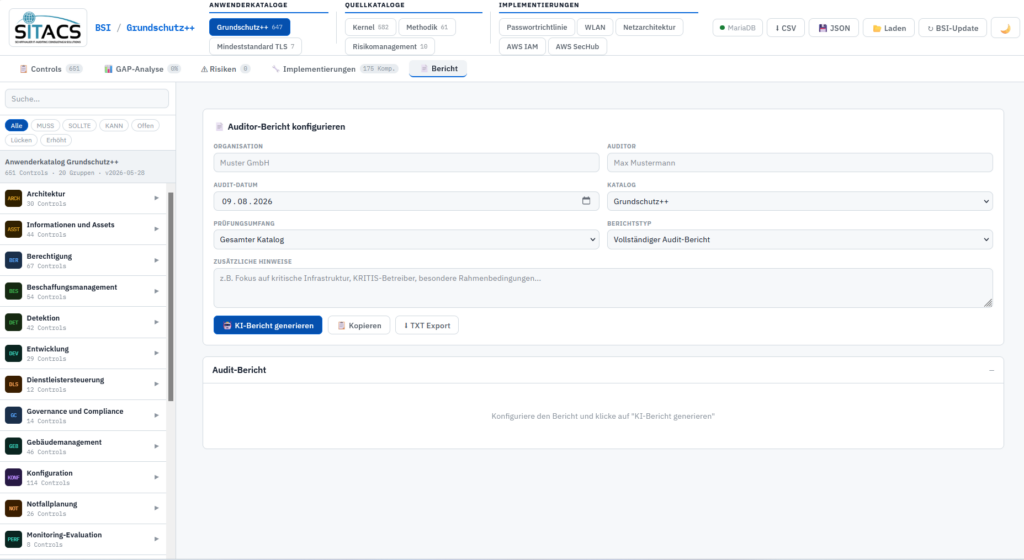Click the Laden button
Image resolution: width=1024 pixels, height=560 pixels.
coord(889,28)
